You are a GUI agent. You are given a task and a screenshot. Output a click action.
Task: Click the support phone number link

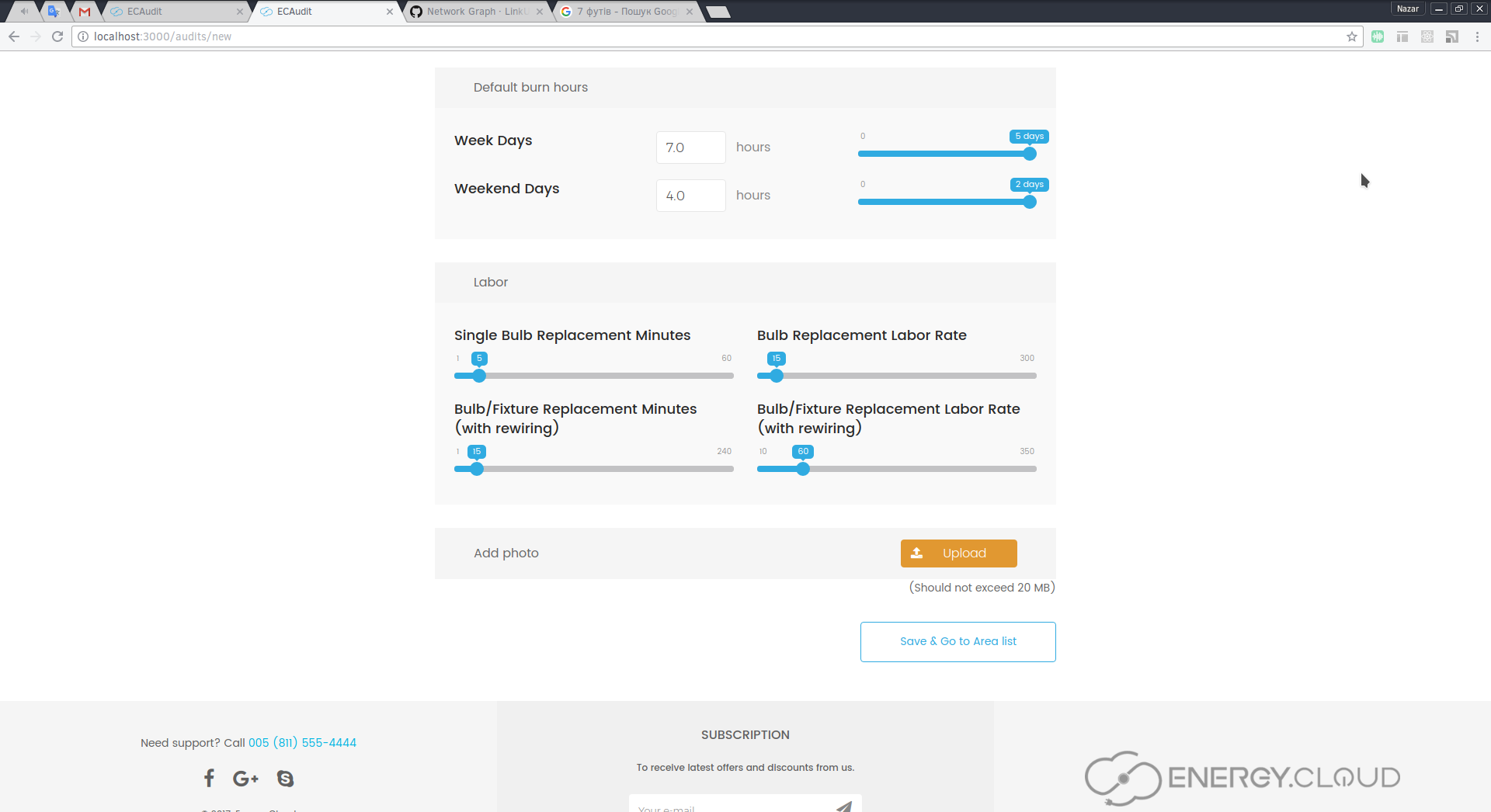point(302,743)
